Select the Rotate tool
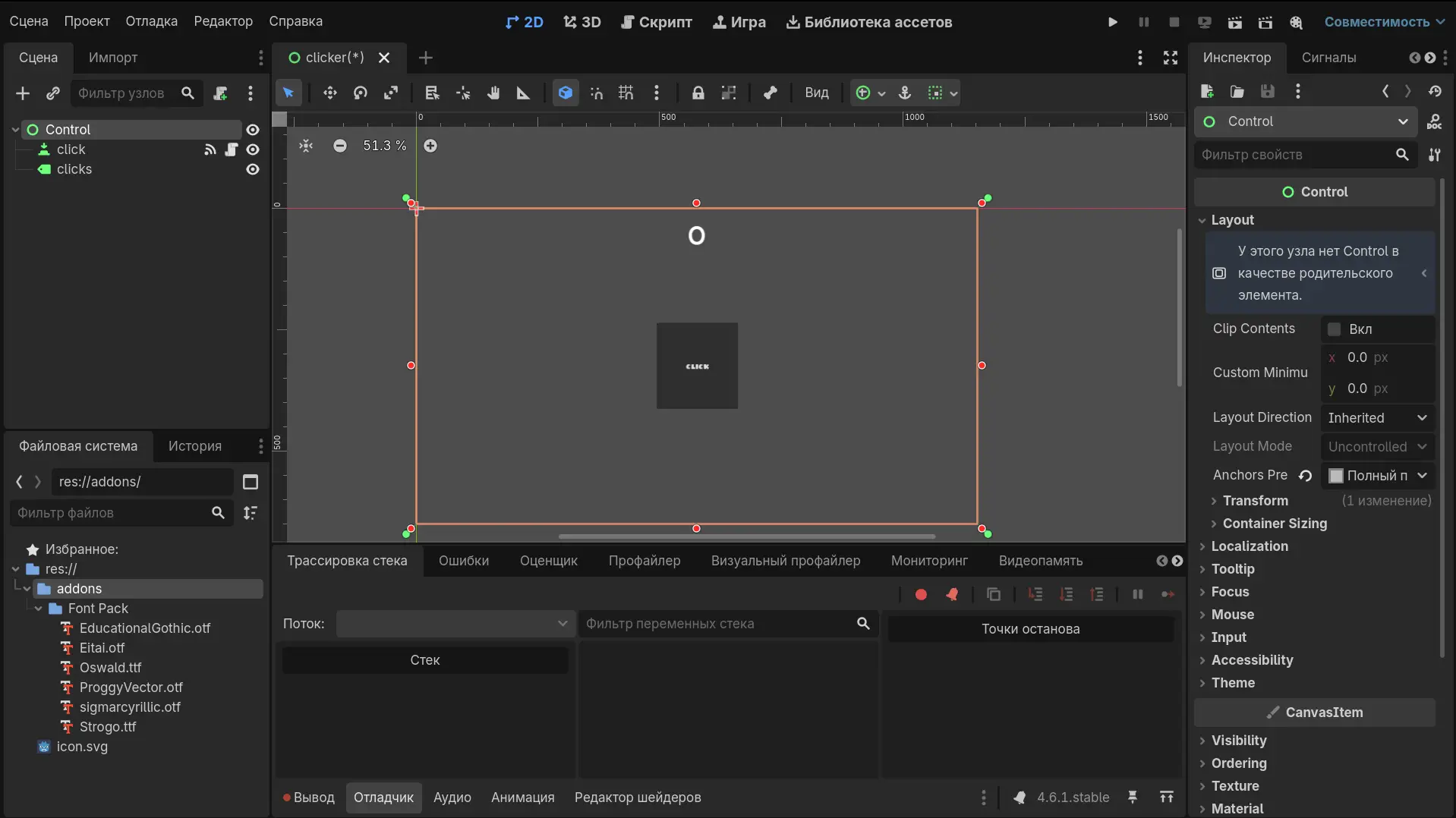This screenshot has height=818, width=1456. pos(361,93)
